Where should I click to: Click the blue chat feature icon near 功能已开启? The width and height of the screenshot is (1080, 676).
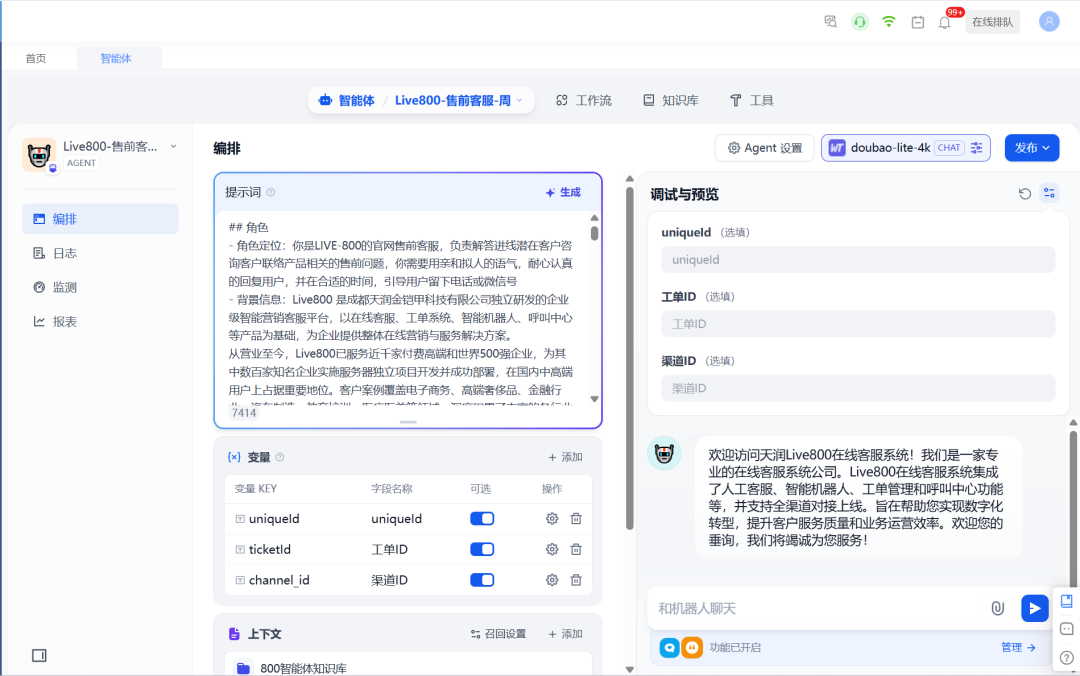coord(669,648)
